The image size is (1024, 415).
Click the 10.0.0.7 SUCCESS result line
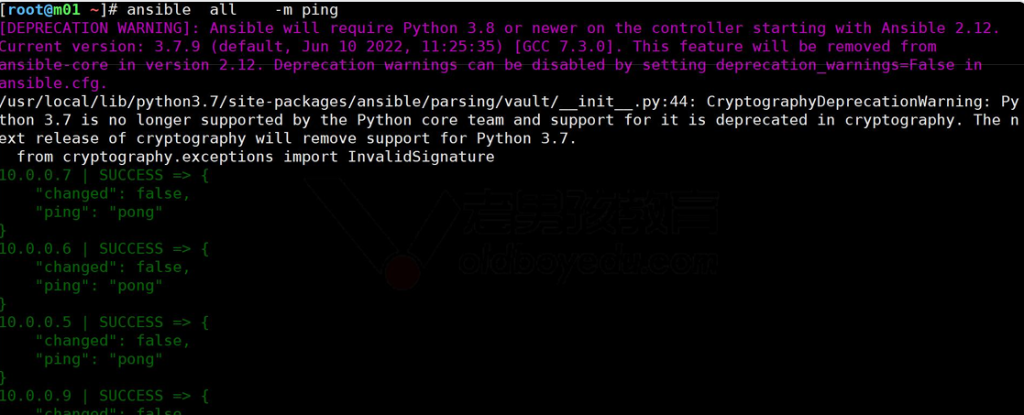tap(103, 175)
